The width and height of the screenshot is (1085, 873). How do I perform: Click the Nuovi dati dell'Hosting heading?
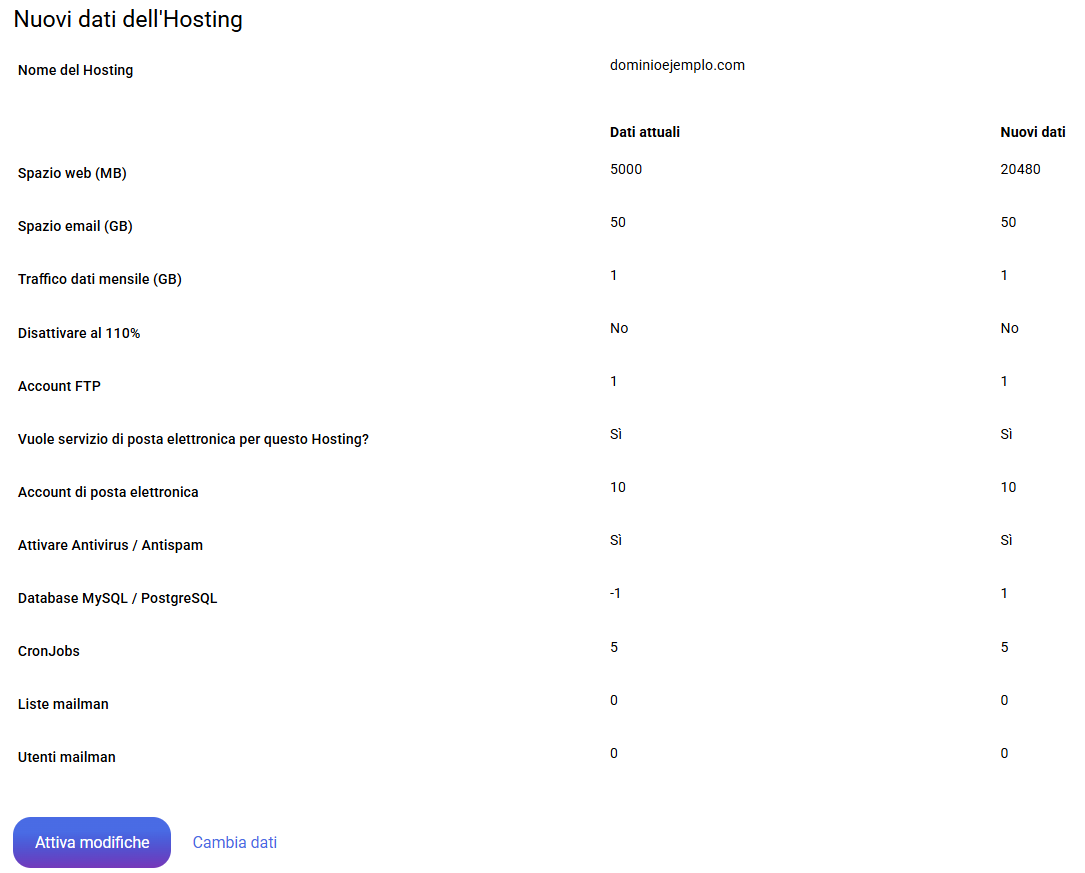pos(128,19)
